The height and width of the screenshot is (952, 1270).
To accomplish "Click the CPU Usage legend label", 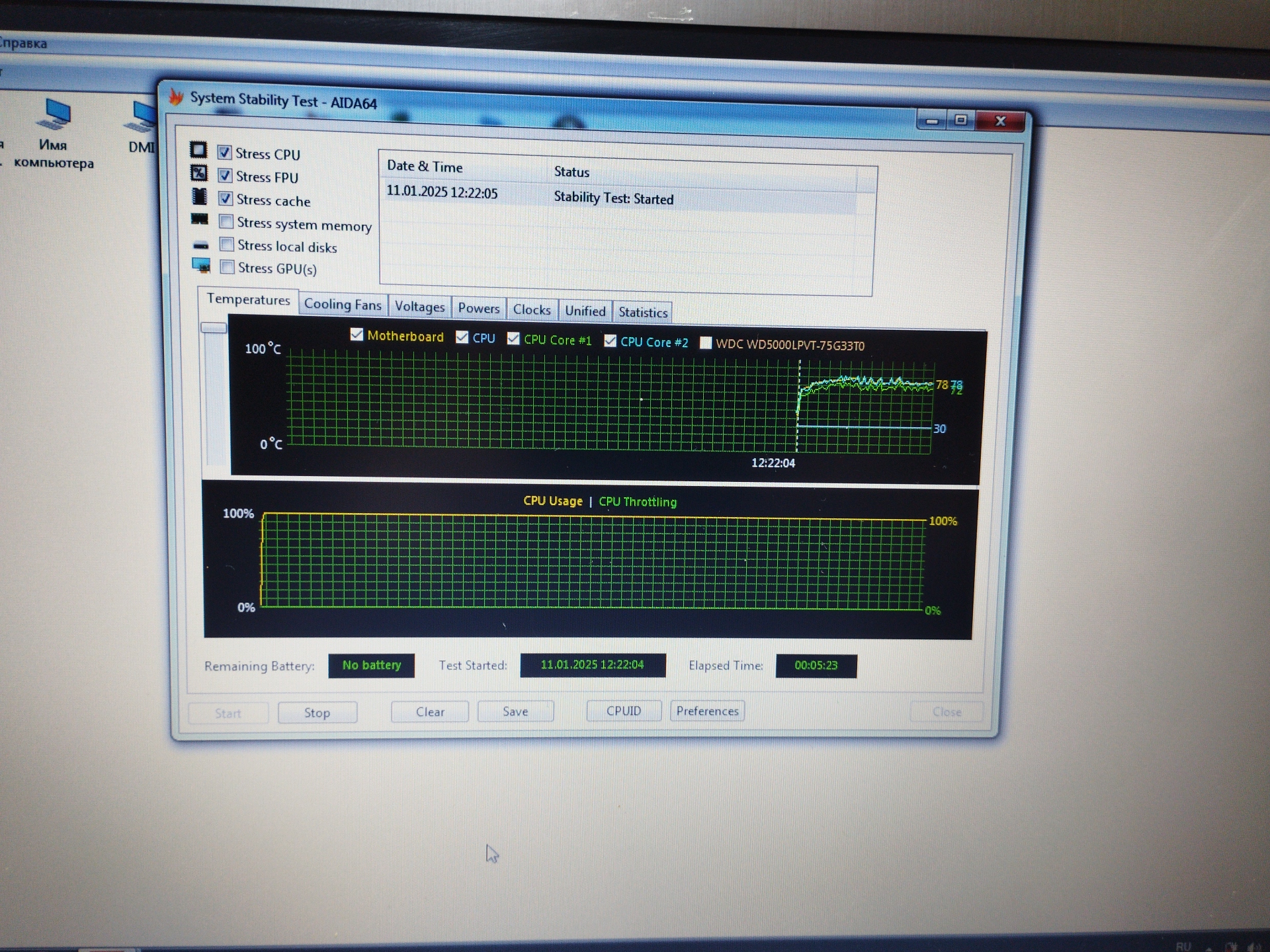I will pyautogui.click(x=553, y=501).
